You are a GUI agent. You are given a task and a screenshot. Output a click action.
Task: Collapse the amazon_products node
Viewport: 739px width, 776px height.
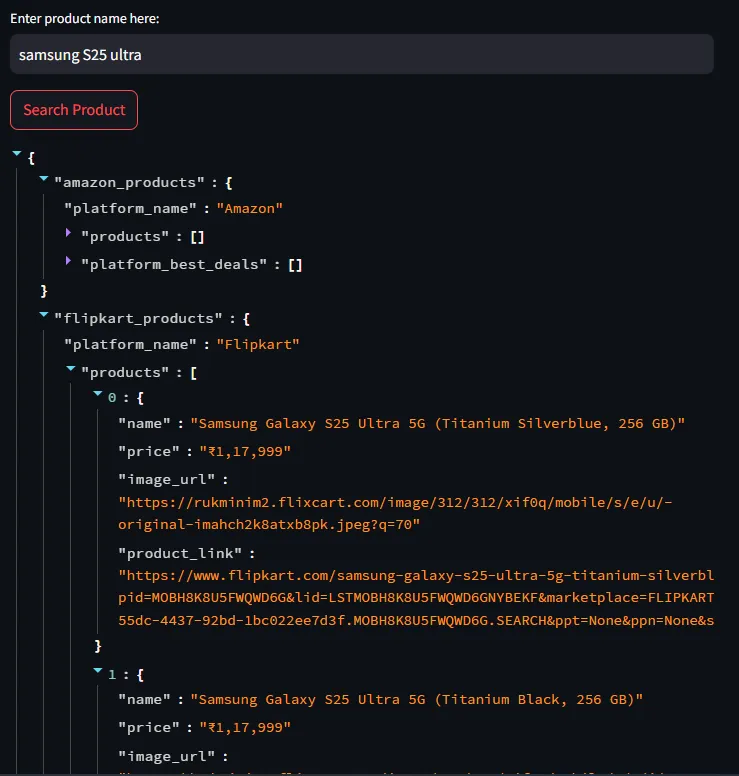coord(44,180)
